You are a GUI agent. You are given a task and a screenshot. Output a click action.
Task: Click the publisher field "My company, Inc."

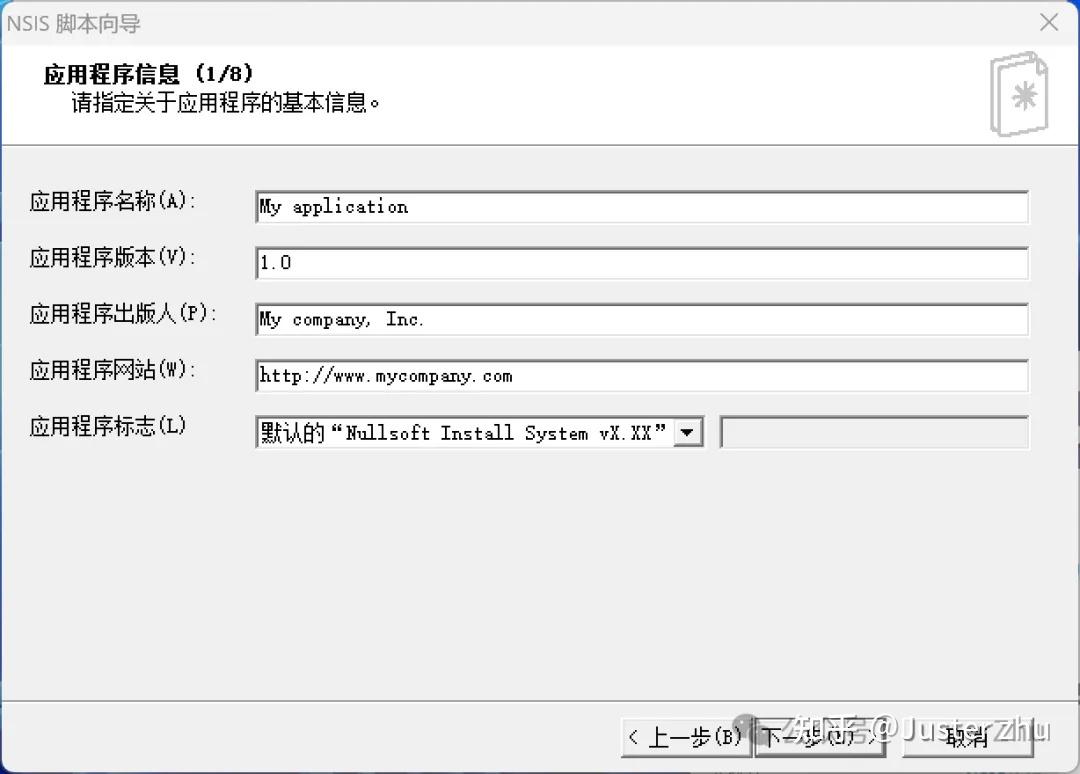pyautogui.click(x=640, y=319)
